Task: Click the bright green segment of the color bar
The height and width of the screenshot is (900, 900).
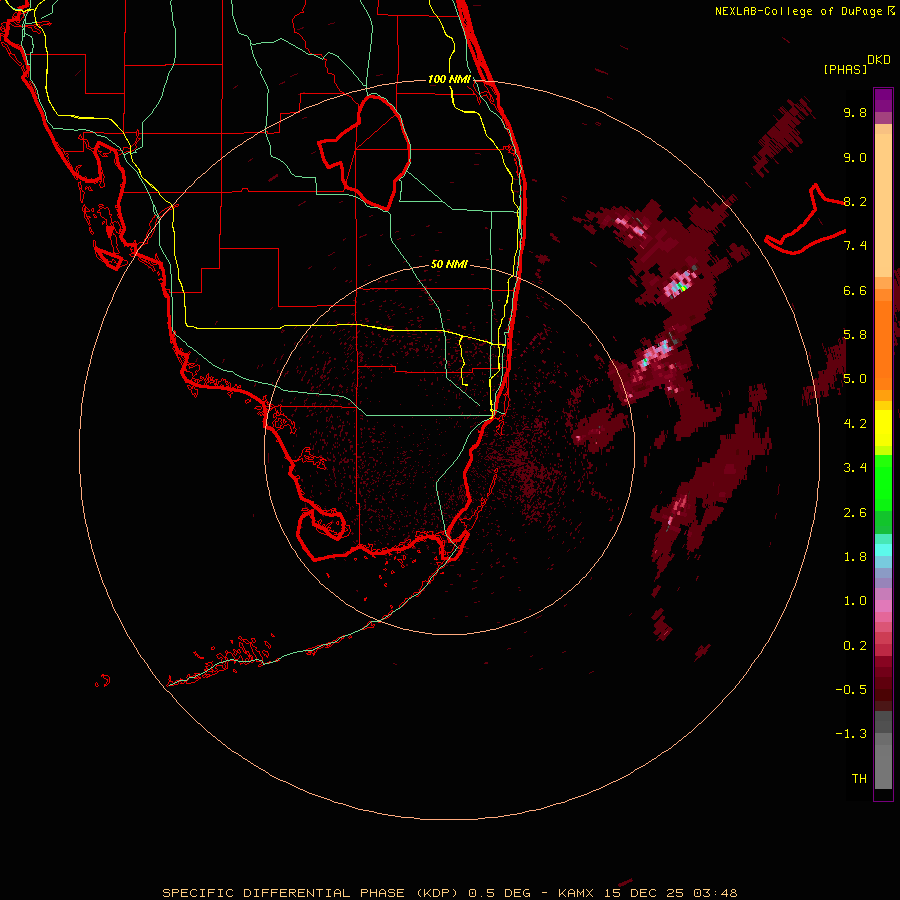Action: [x=883, y=483]
